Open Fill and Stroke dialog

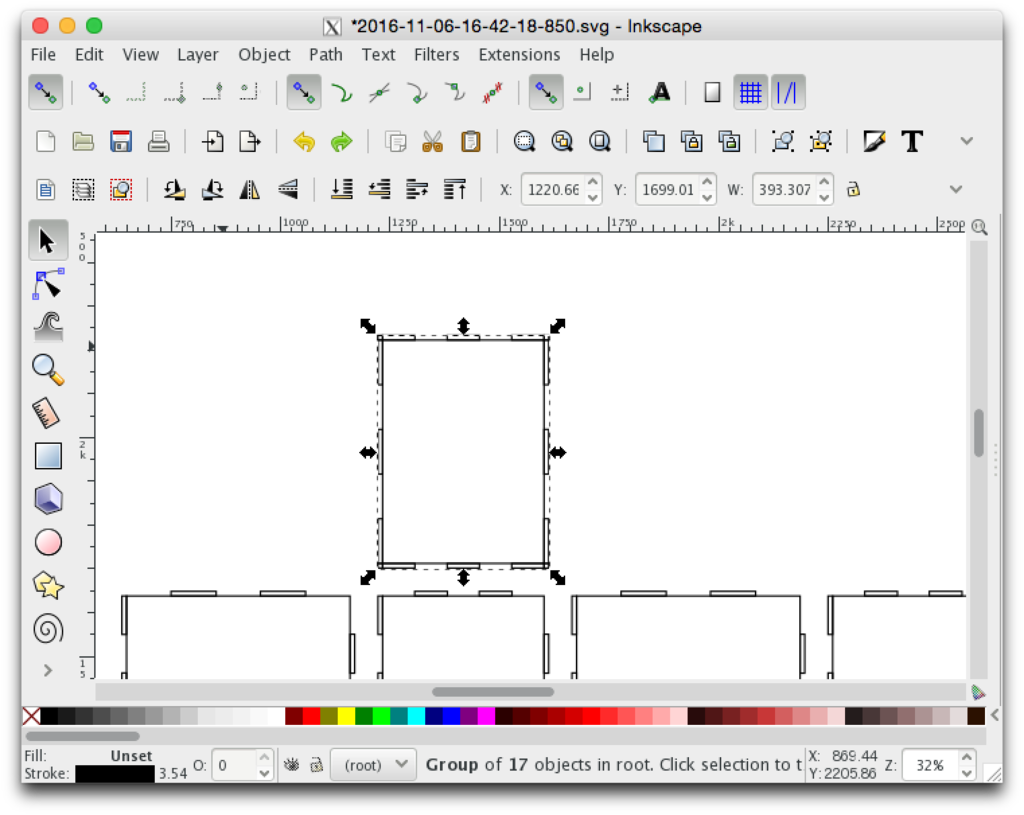click(874, 141)
